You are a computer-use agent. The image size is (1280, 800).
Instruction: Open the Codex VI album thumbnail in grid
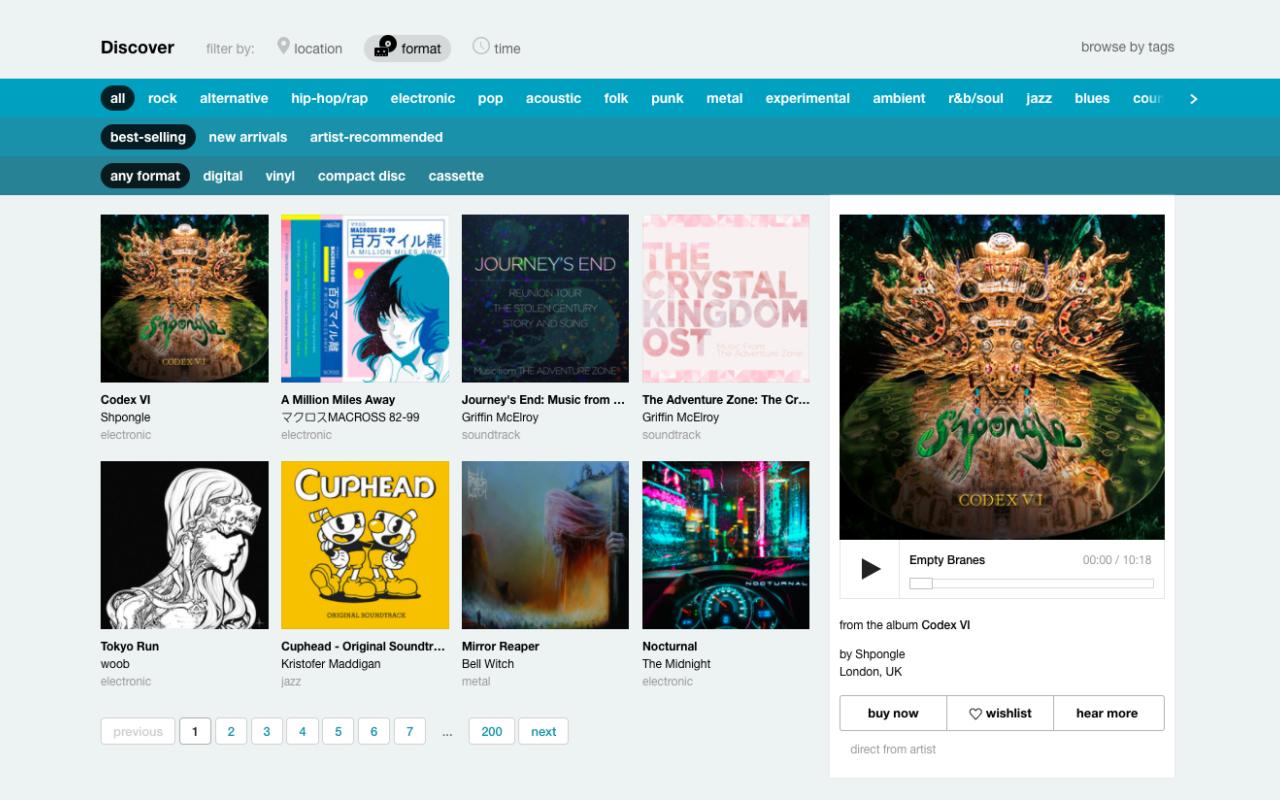[185, 299]
